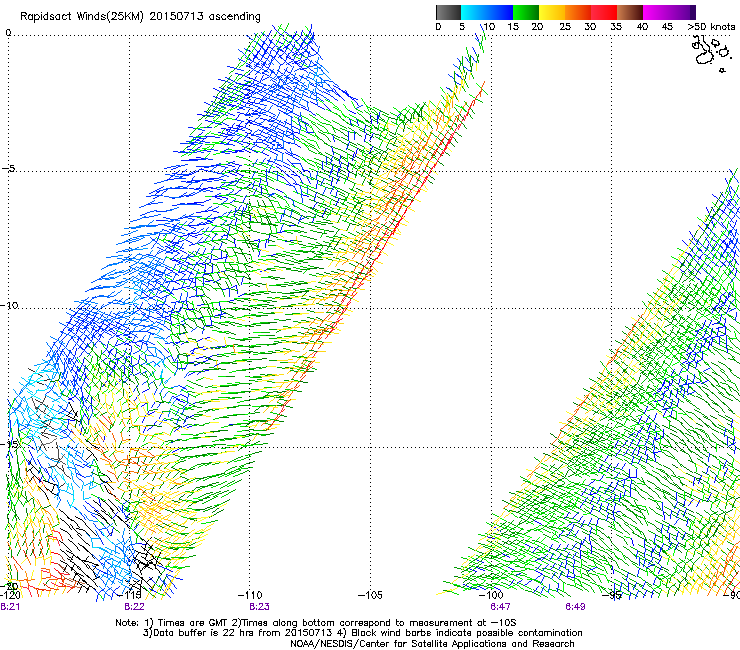Click the latitude label '0'
This screenshot has height=650, width=740.
point(8,33)
